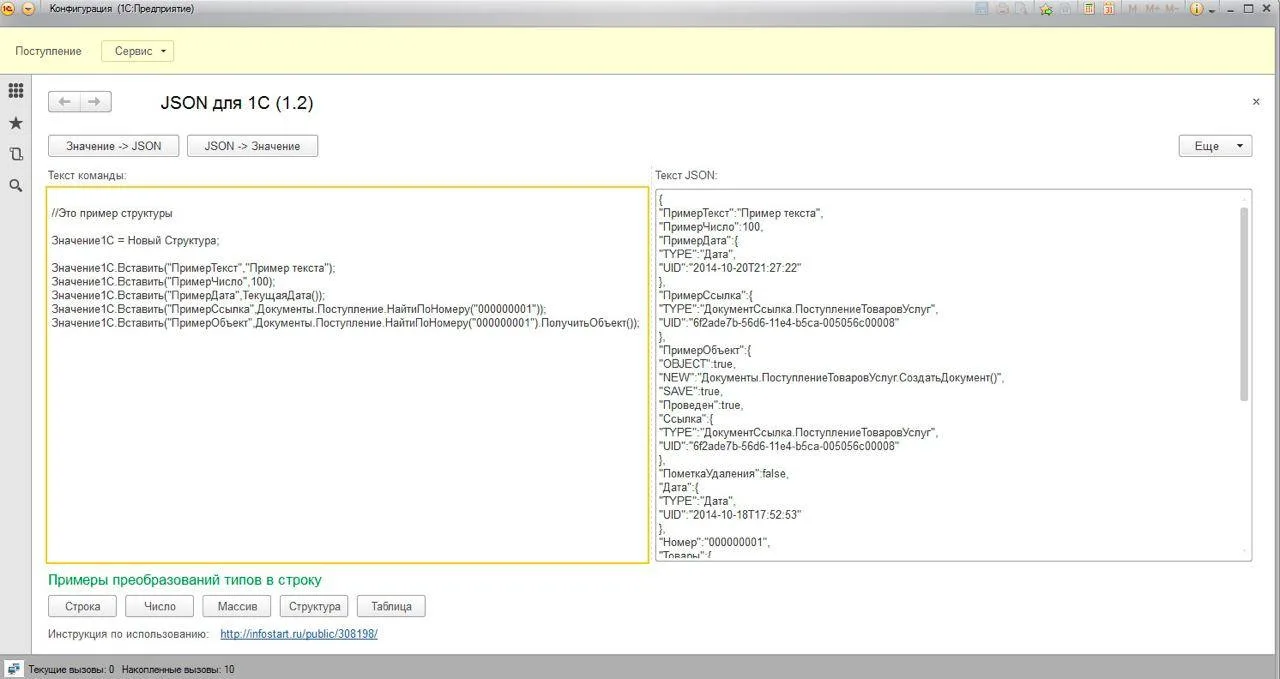Select the Поступление section
The width and height of the screenshot is (1280, 679).
pyautogui.click(x=48, y=51)
